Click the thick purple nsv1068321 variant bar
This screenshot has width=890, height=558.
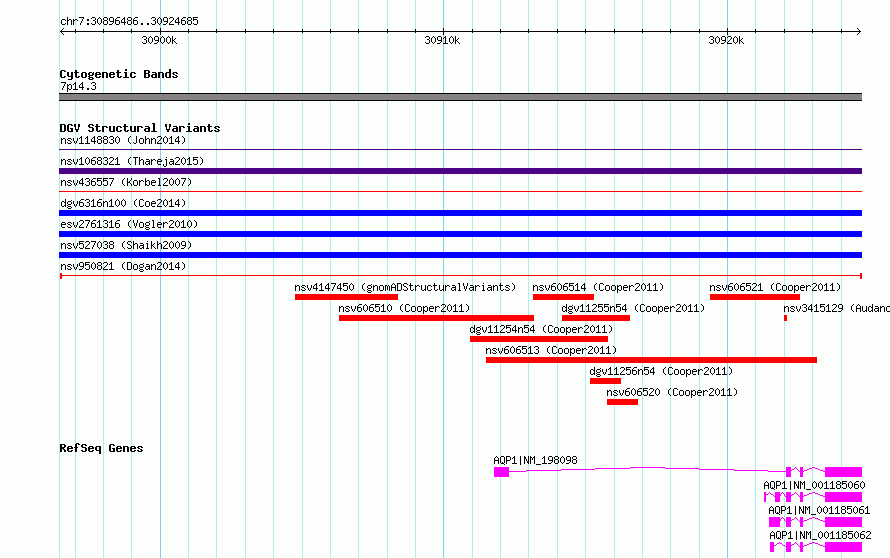click(x=460, y=171)
